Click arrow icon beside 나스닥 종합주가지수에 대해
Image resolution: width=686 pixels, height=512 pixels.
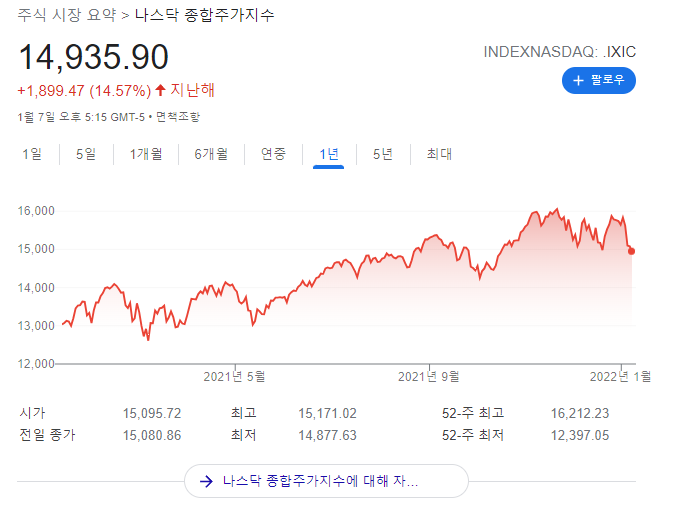[206, 481]
